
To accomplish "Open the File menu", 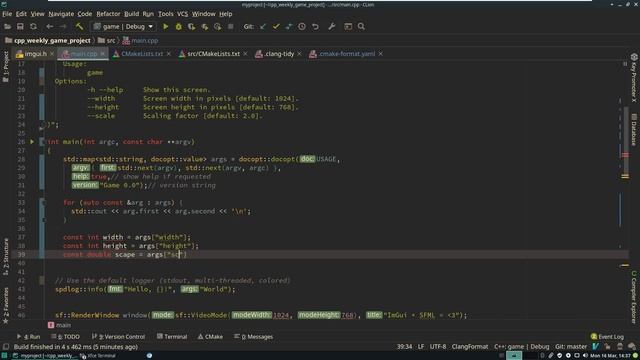I will [x=7, y=14].
